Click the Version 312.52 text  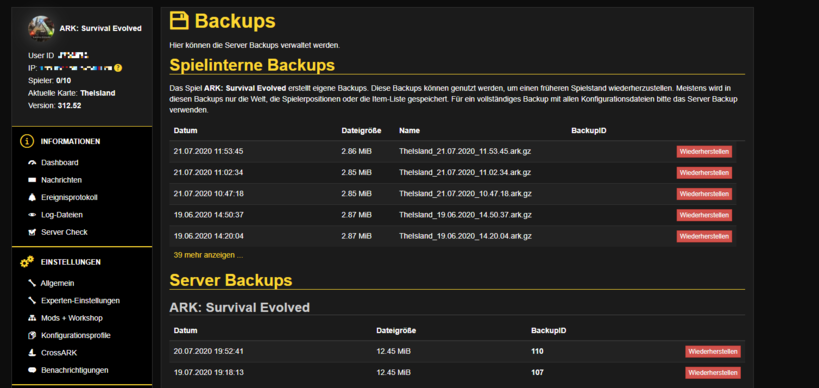click(54, 105)
